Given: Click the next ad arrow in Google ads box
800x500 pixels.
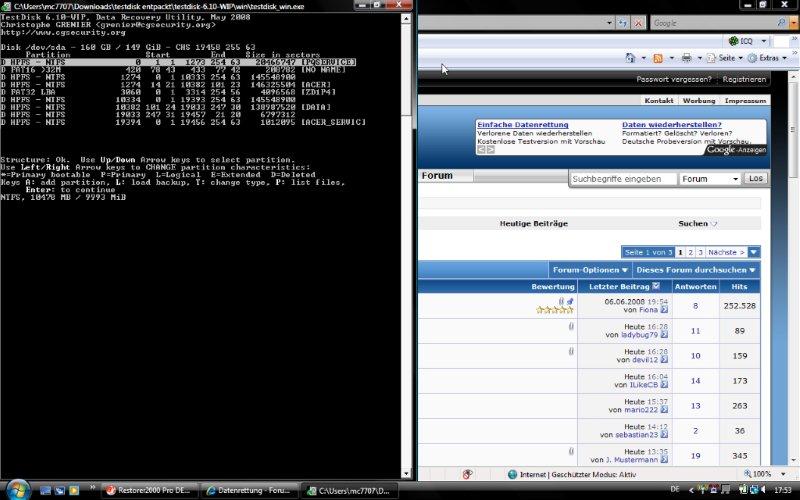Looking at the screenshot, I should (490, 149).
